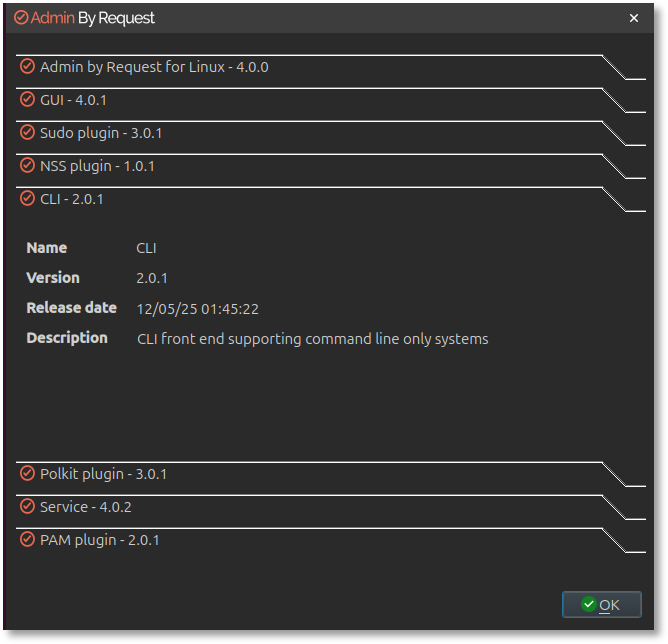The image size is (668, 644).
Task: Click the Service entry checkmark icon
Action: pos(27,507)
